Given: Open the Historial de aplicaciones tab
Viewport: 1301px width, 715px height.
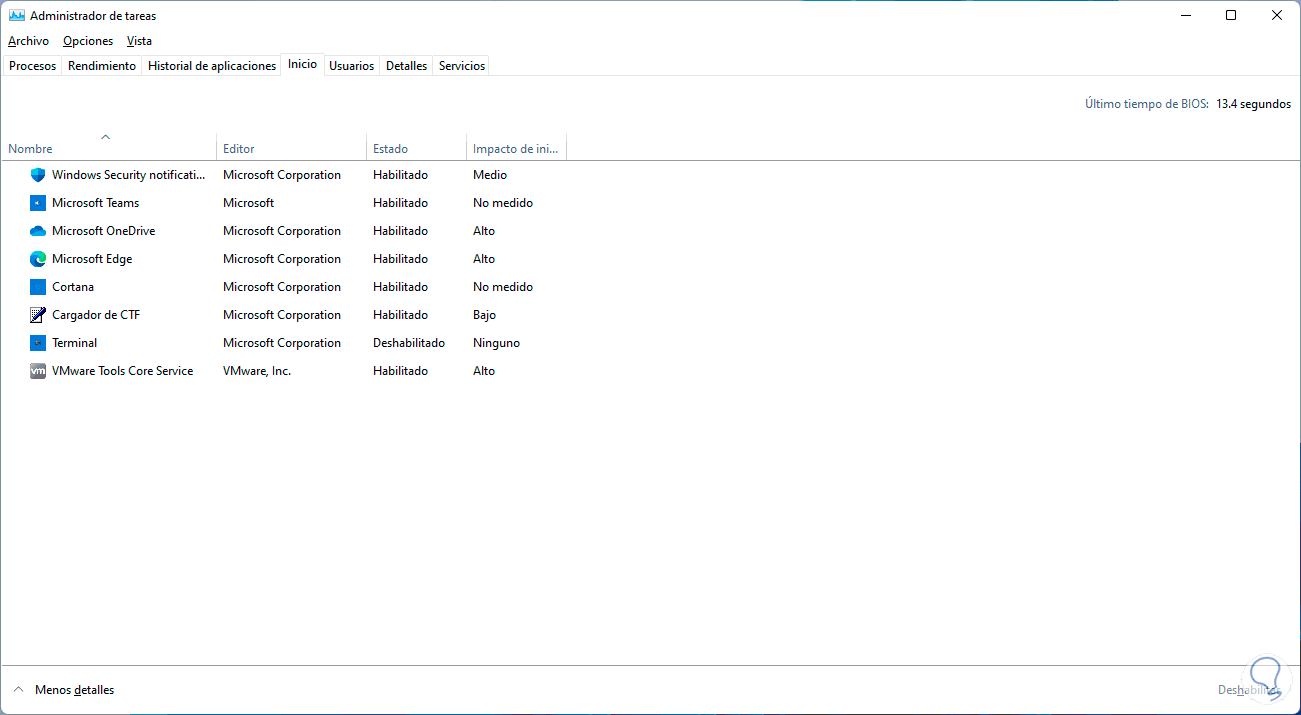Looking at the screenshot, I should coord(212,66).
